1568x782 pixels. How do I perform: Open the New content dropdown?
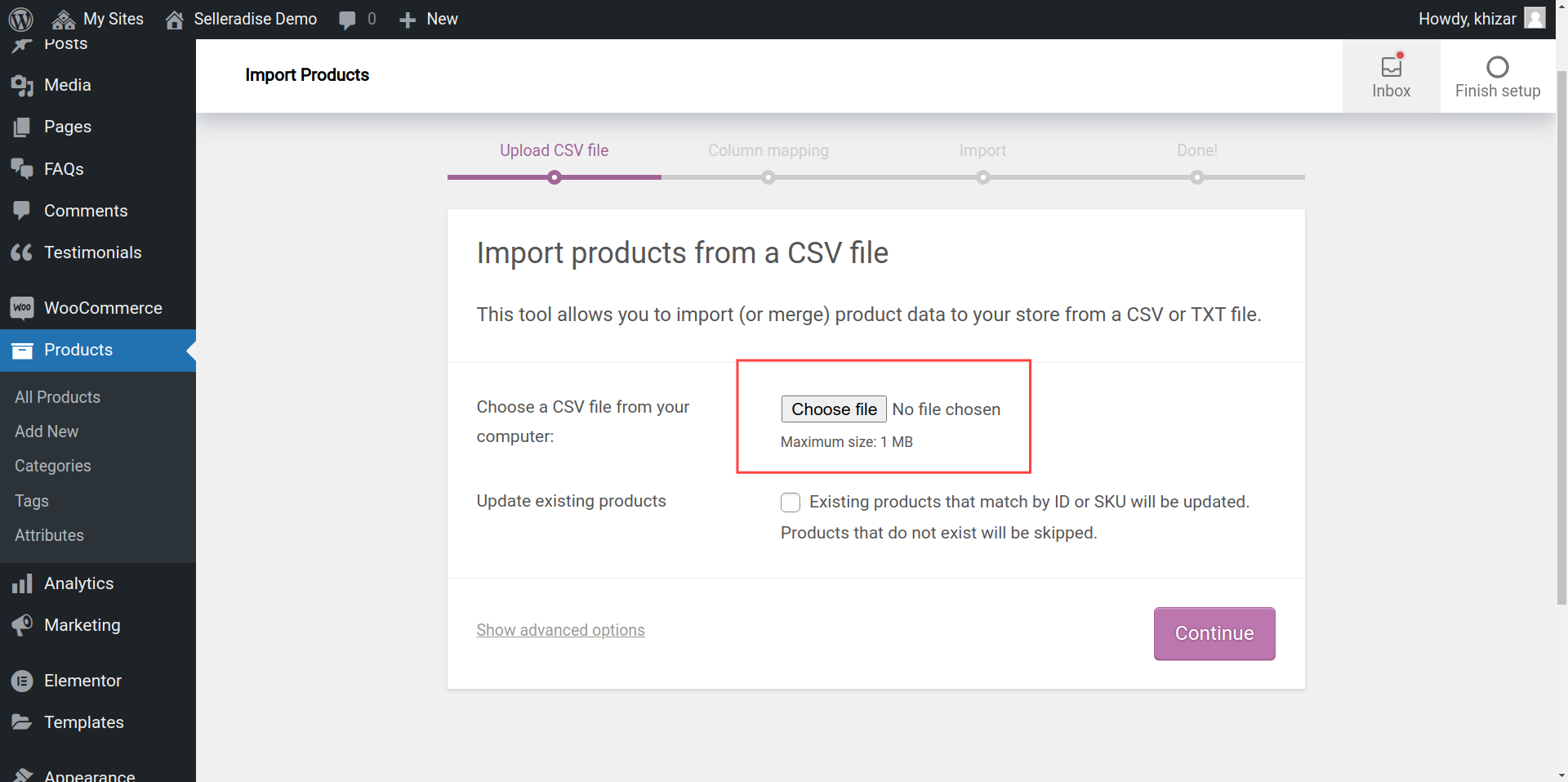coord(429,19)
